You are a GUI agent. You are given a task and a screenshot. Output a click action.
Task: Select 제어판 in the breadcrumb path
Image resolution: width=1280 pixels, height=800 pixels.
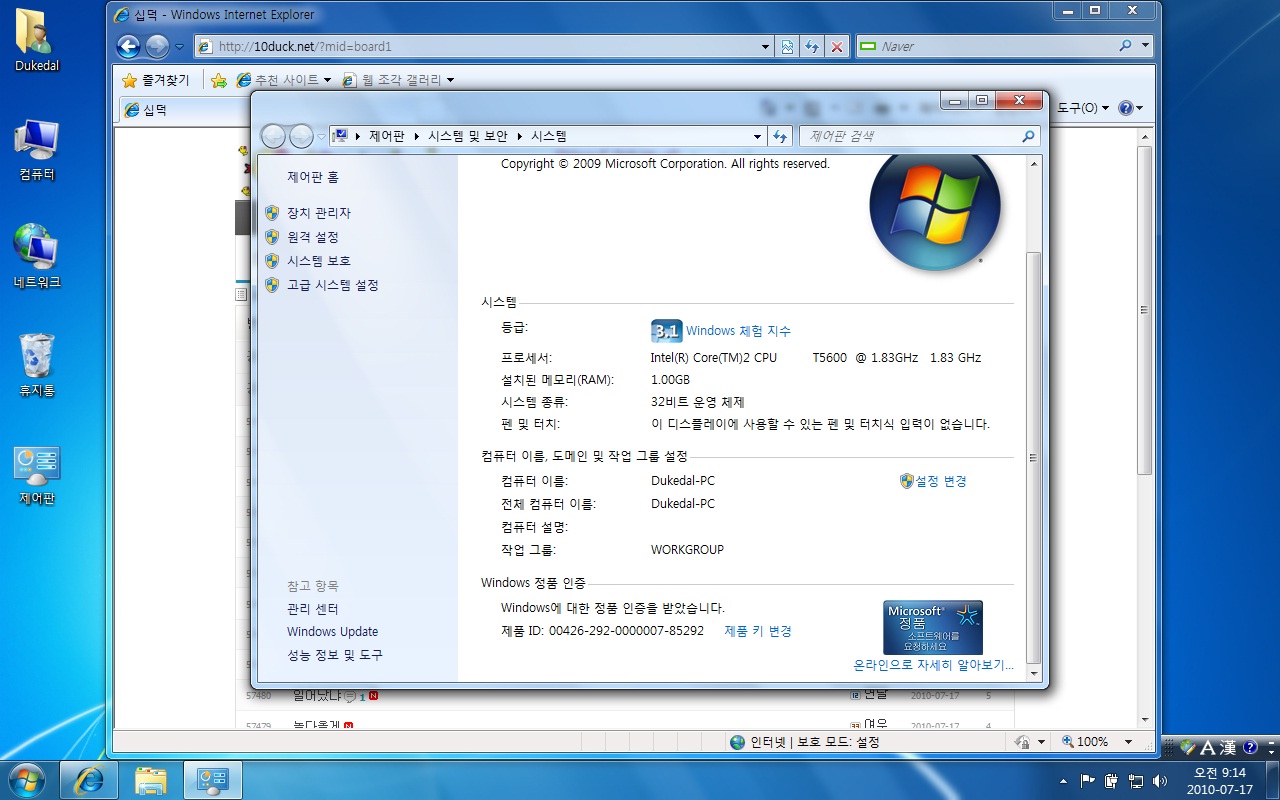386,136
